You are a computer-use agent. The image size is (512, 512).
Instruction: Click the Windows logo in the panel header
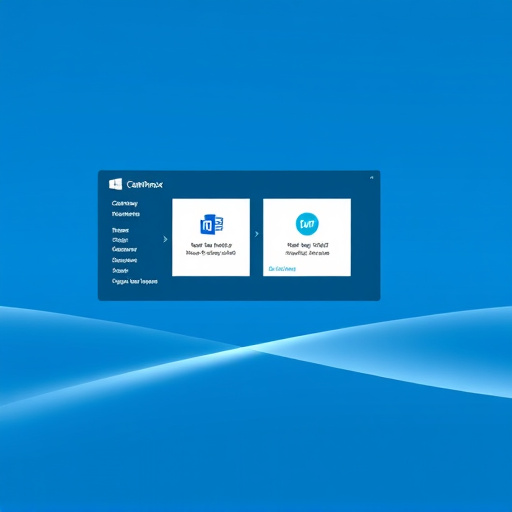pos(115,184)
